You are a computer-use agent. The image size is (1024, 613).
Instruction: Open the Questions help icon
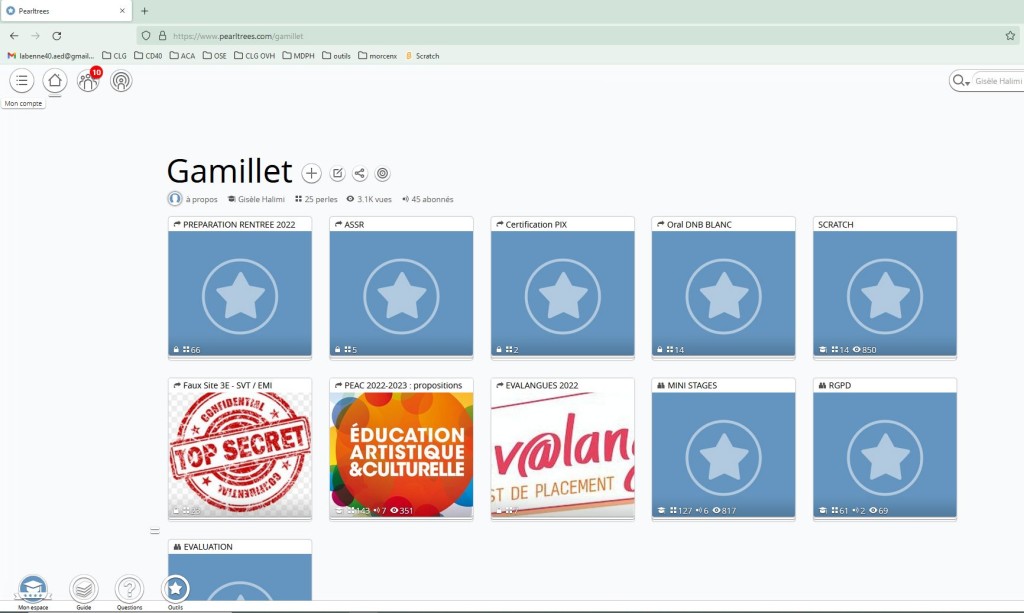click(129, 591)
